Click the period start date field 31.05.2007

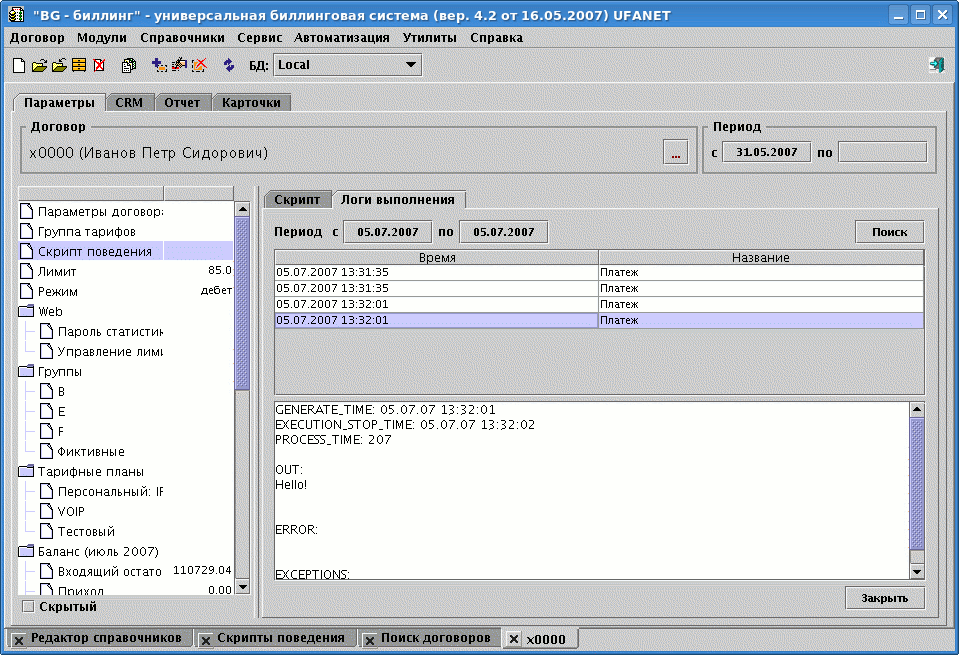coord(766,152)
